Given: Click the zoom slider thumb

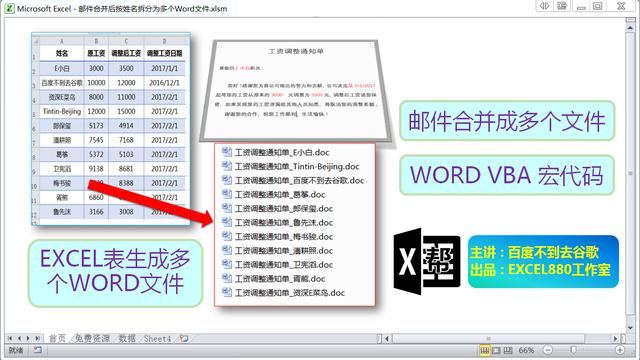Looking at the screenshot, I should [573, 350].
